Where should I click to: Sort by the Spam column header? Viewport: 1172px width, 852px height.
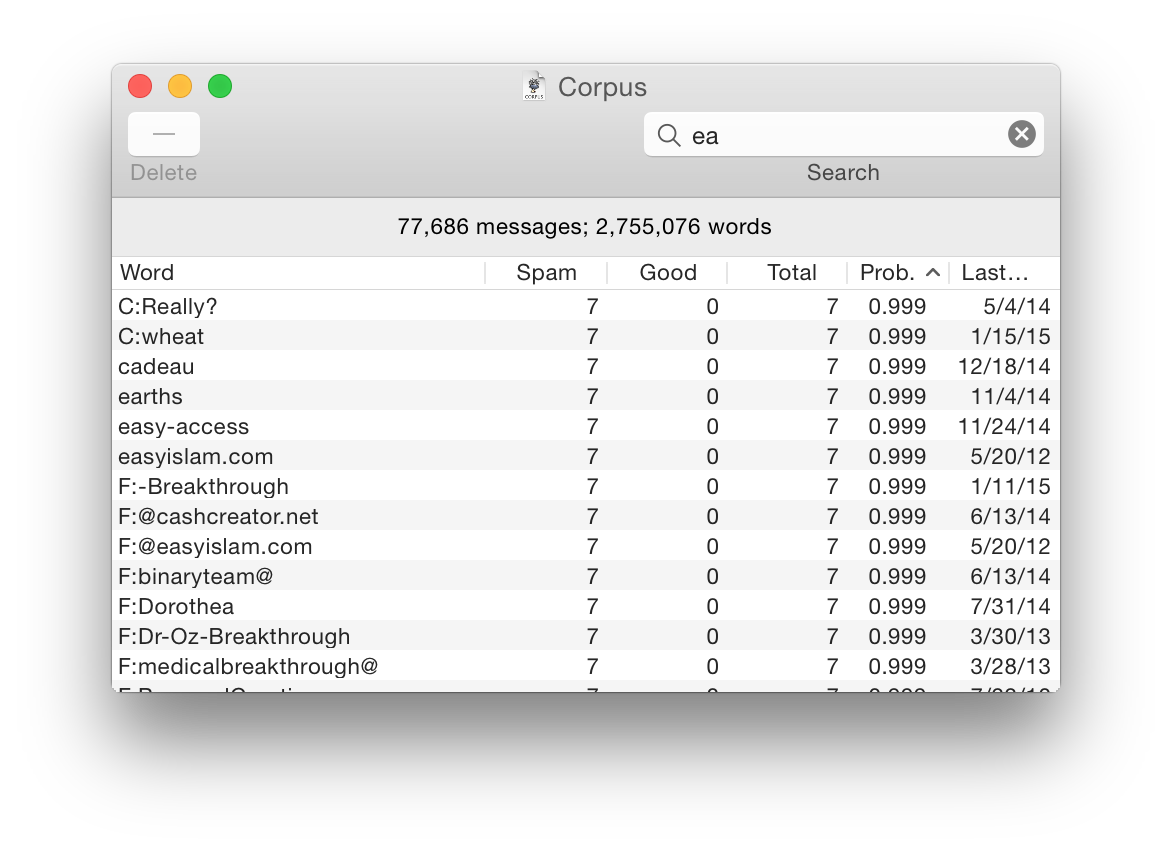click(546, 273)
